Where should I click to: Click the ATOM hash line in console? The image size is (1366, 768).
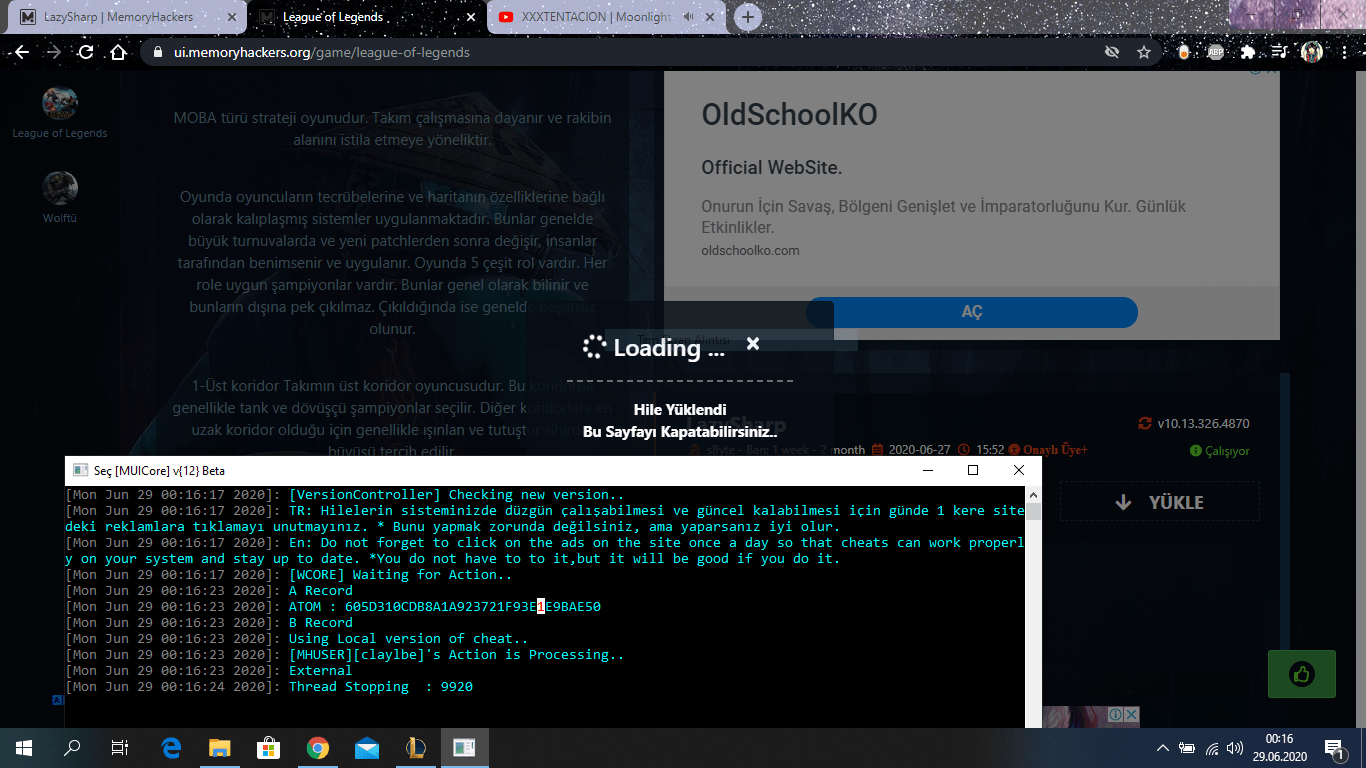[445, 607]
